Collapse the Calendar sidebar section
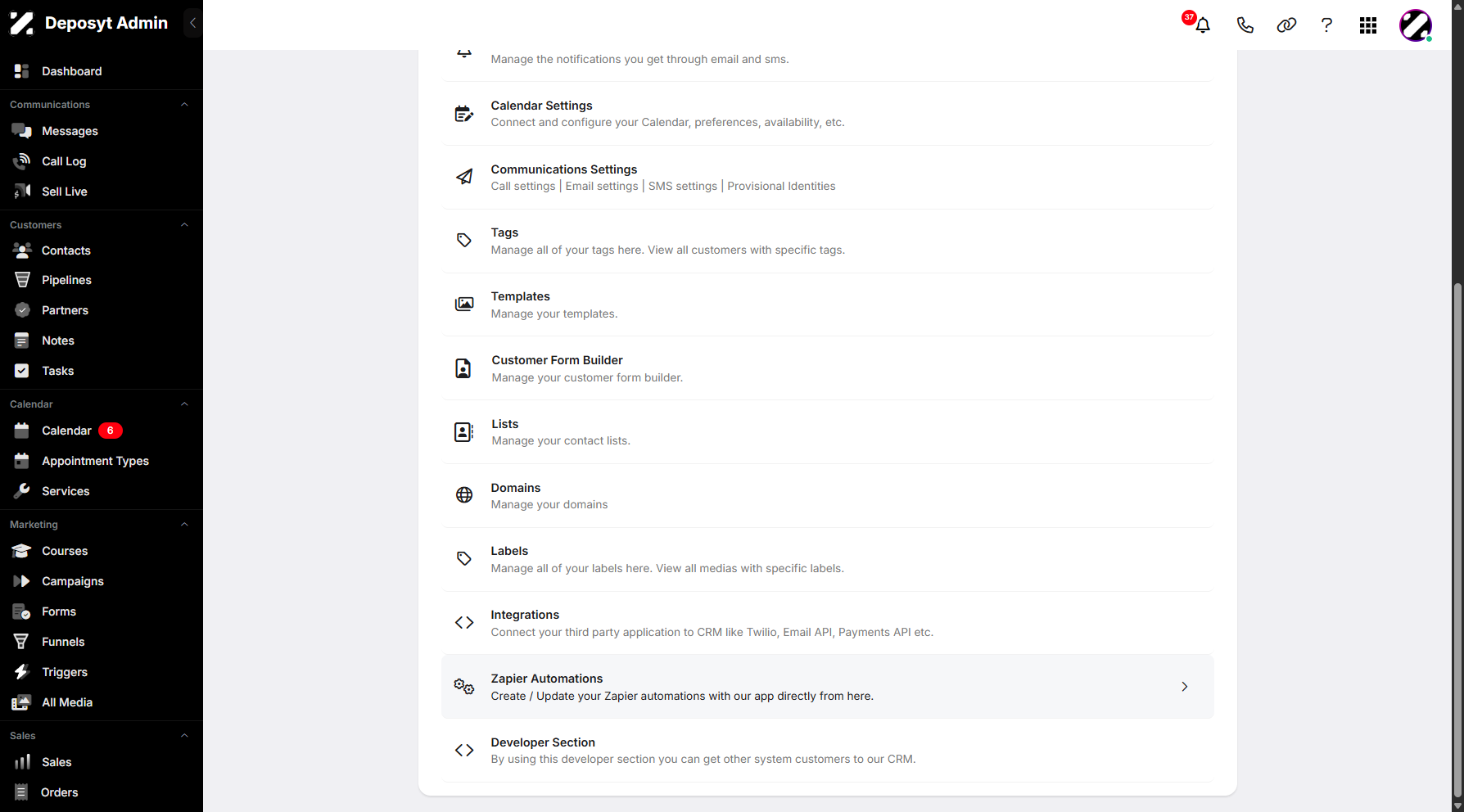The height and width of the screenshot is (812, 1464). point(184,404)
